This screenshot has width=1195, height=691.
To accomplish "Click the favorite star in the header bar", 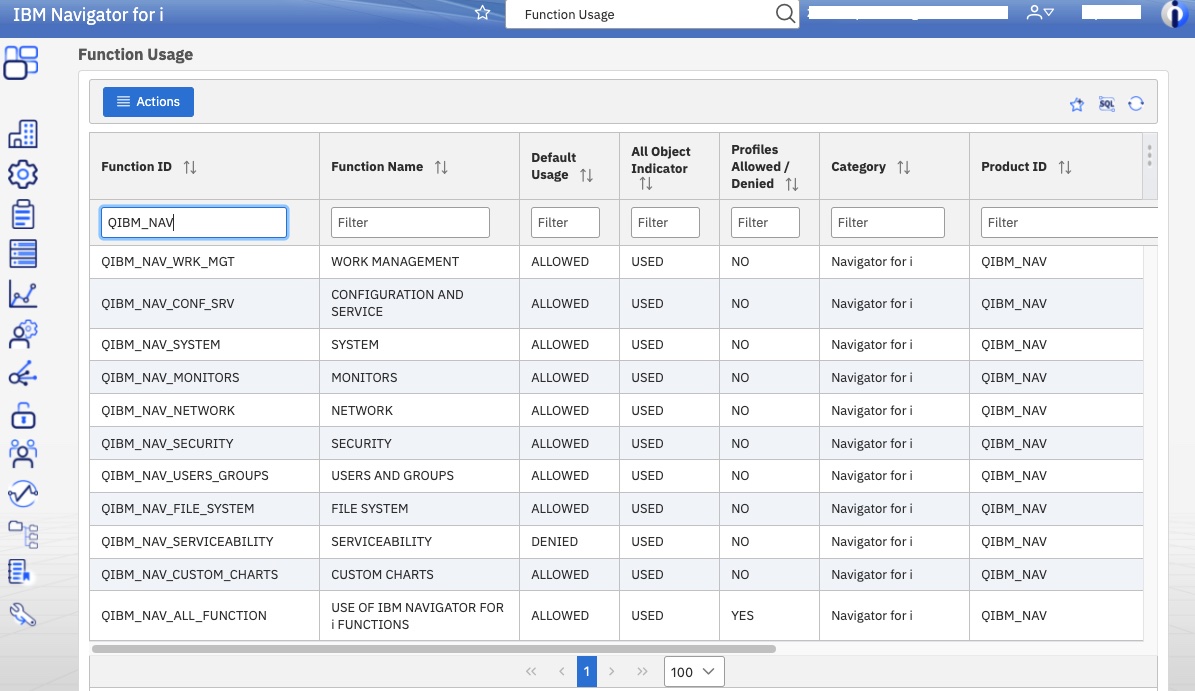I will tap(482, 13).
